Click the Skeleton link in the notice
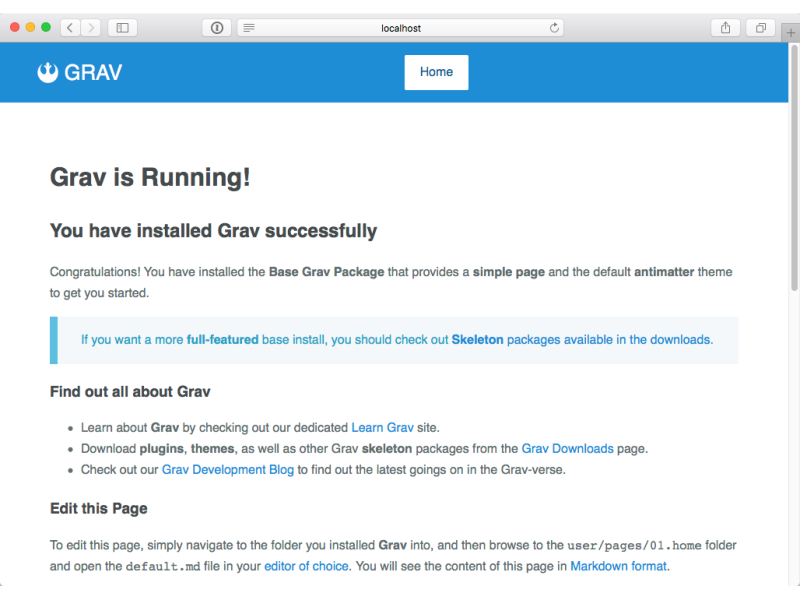Image resolution: width=800 pixels, height=600 pixels. click(477, 340)
